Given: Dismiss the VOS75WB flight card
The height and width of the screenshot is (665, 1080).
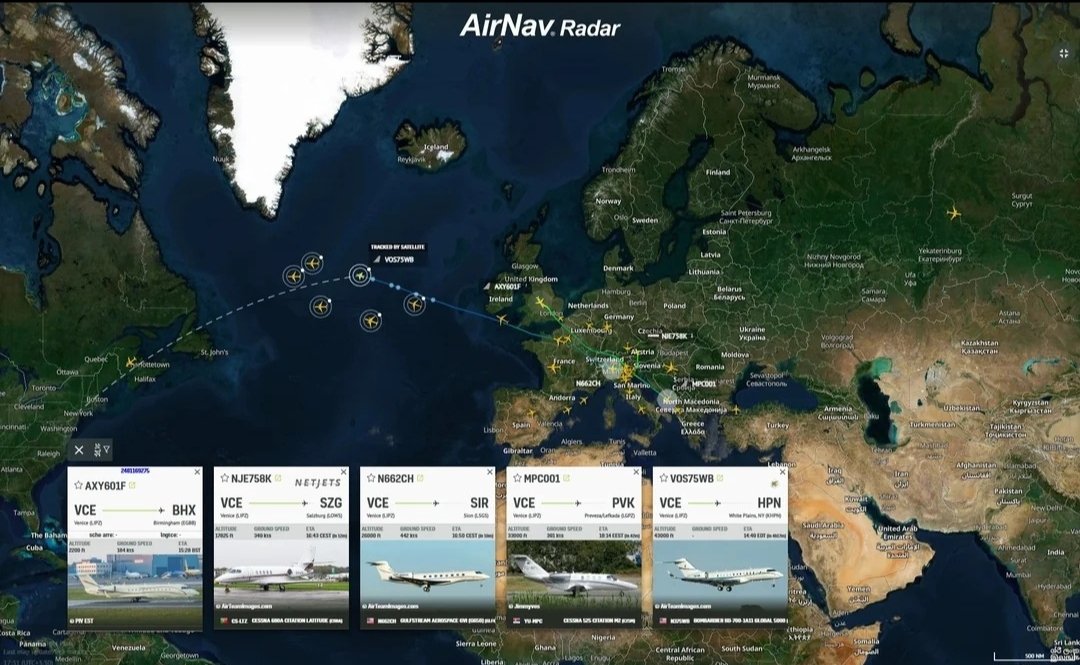Looking at the screenshot, I should [782, 472].
